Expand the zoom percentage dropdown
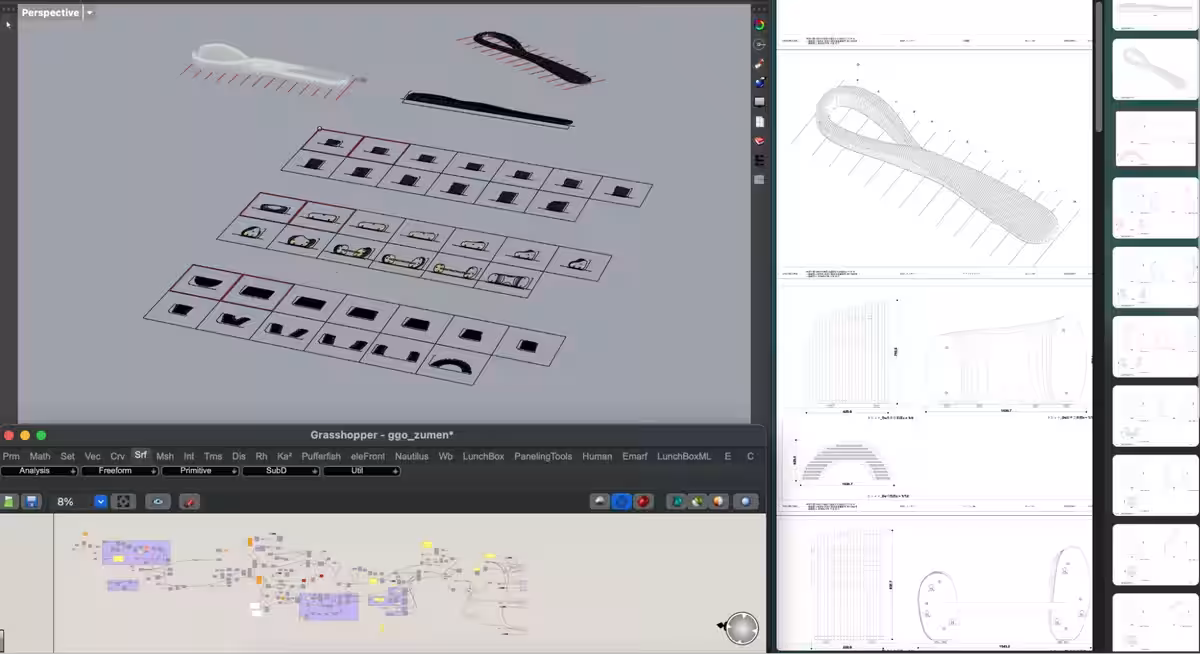Image resolution: width=1200 pixels, height=654 pixels. click(x=100, y=501)
